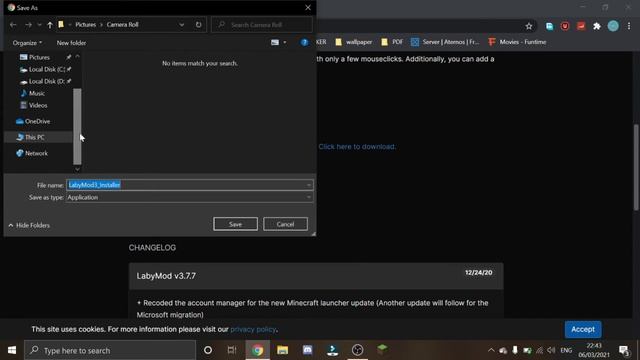Focus the Search Camera Roll box

[262, 25]
